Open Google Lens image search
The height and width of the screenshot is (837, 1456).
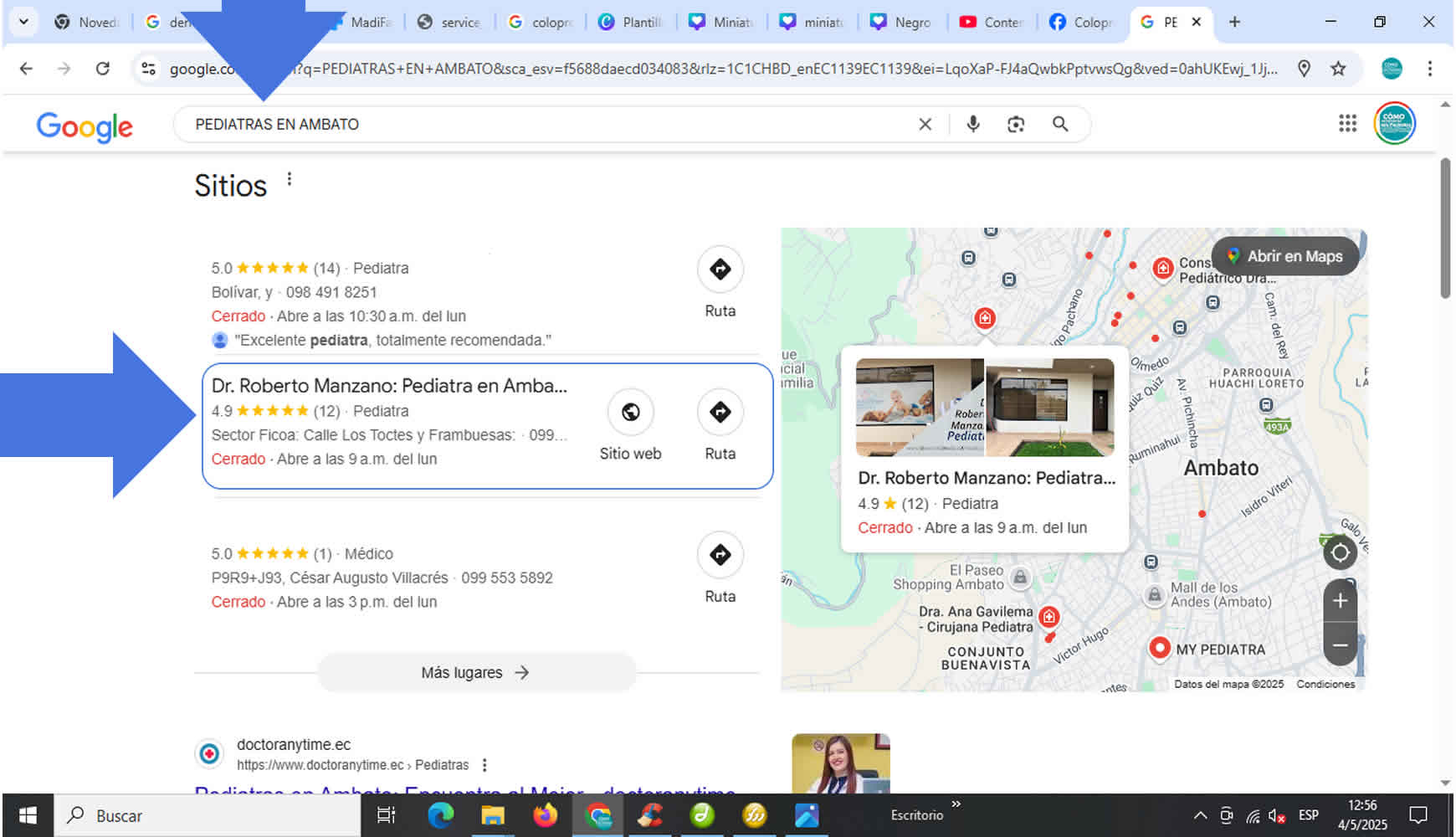click(1015, 123)
